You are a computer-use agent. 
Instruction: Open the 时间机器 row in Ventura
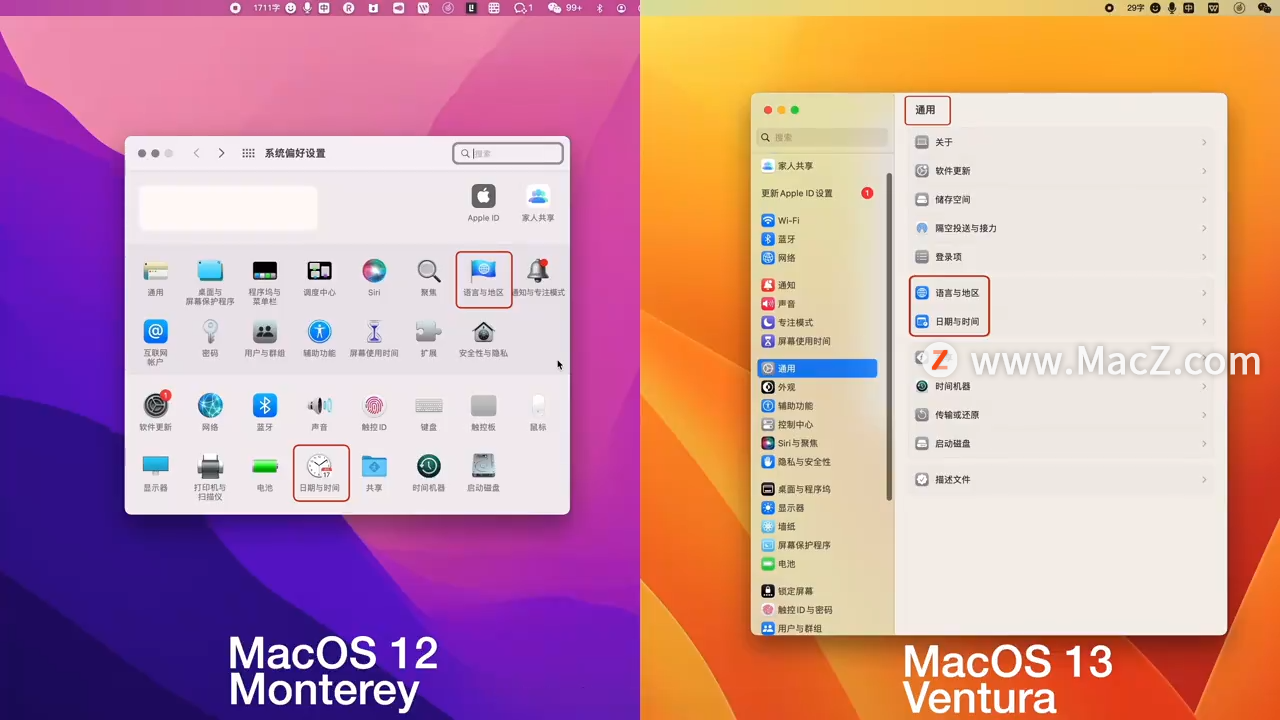click(1061, 386)
